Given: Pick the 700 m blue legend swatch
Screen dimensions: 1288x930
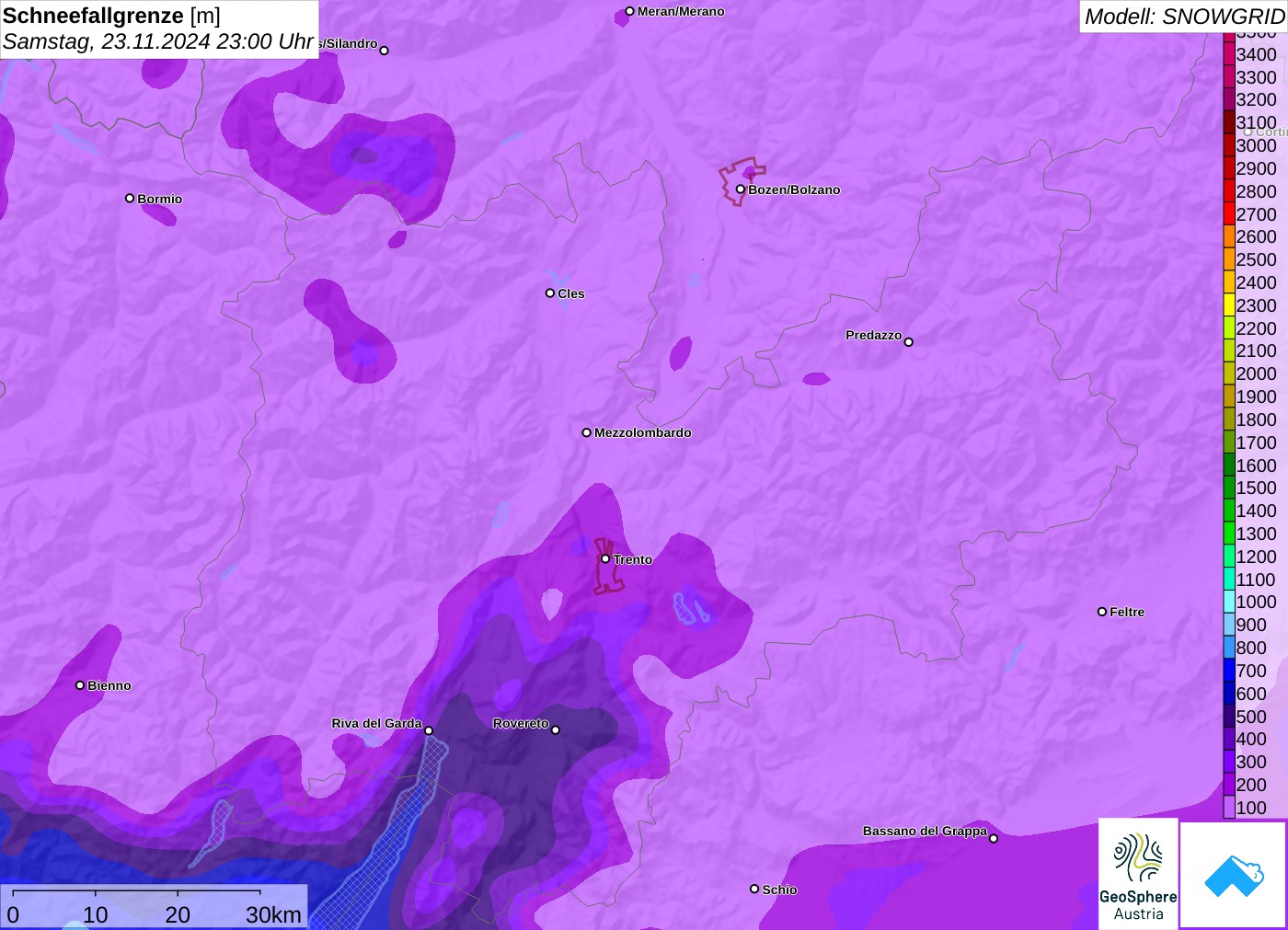Looking at the screenshot, I should (x=1229, y=671).
